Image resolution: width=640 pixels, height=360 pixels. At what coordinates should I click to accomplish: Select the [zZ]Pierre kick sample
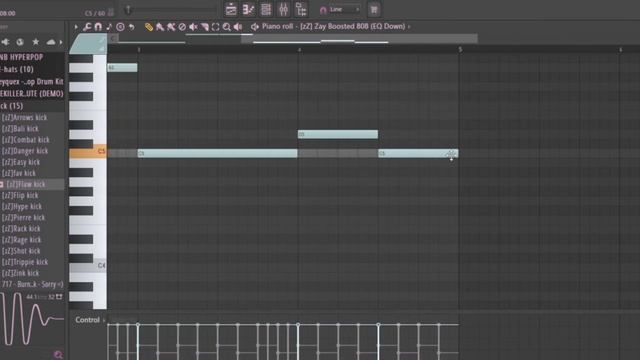[23, 218]
